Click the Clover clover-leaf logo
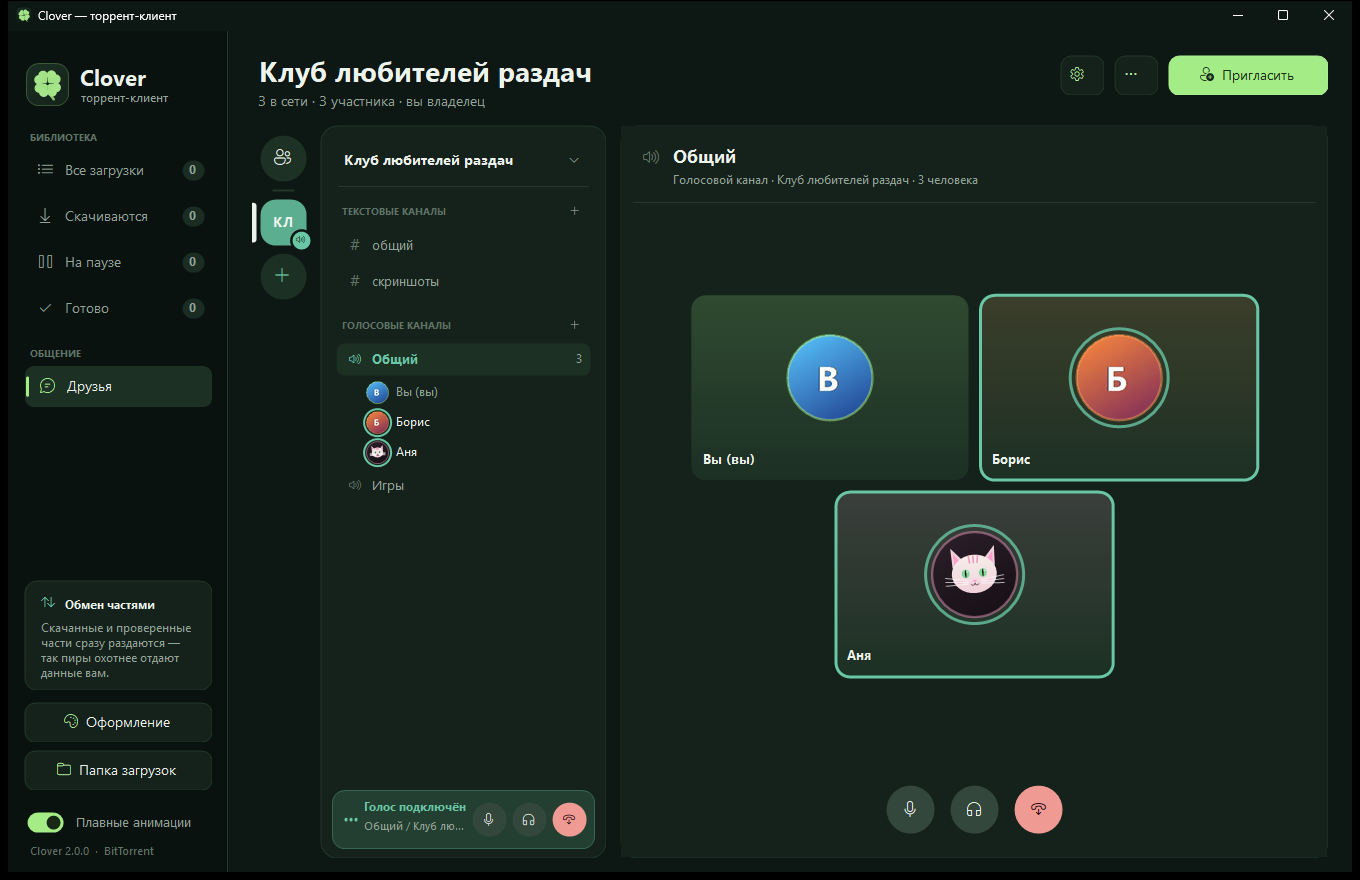Screen dimensions: 1360x880 tap(47, 85)
